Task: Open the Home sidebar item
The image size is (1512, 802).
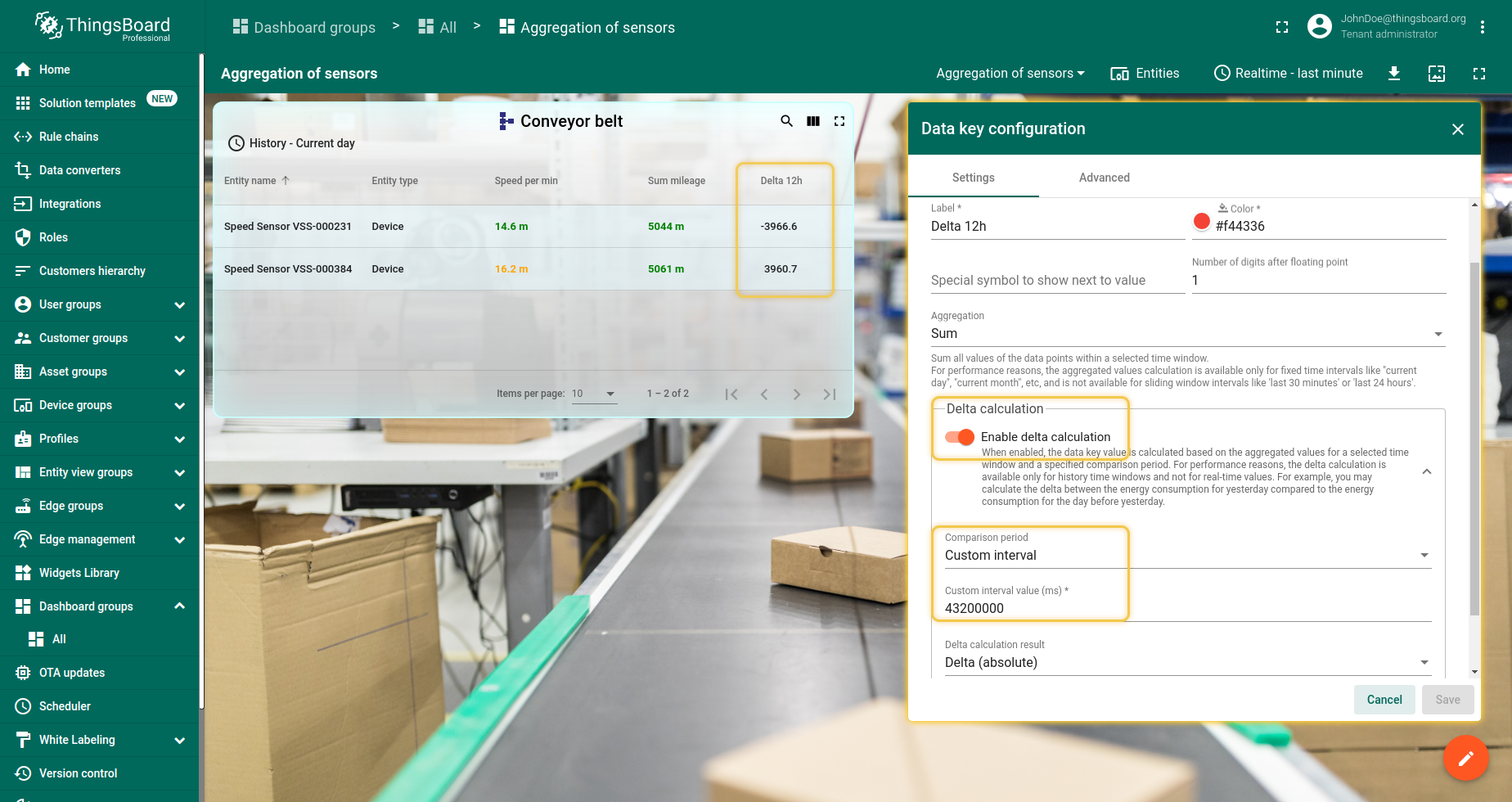Action: tap(99, 70)
